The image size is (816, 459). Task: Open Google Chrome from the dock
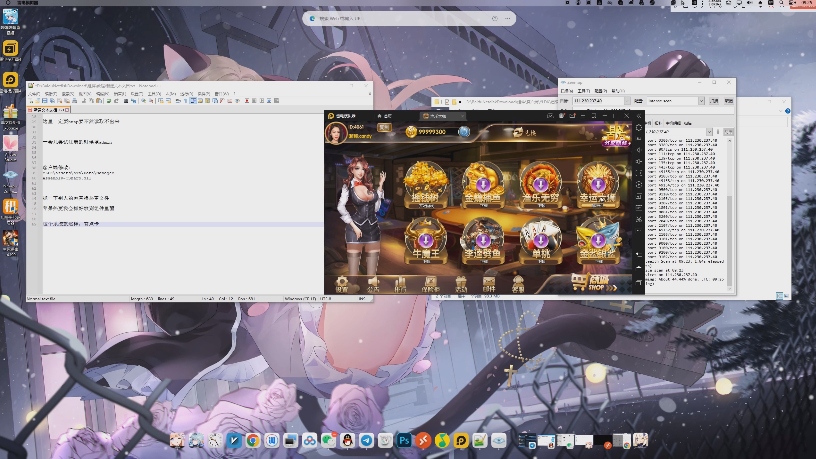click(253, 441)
